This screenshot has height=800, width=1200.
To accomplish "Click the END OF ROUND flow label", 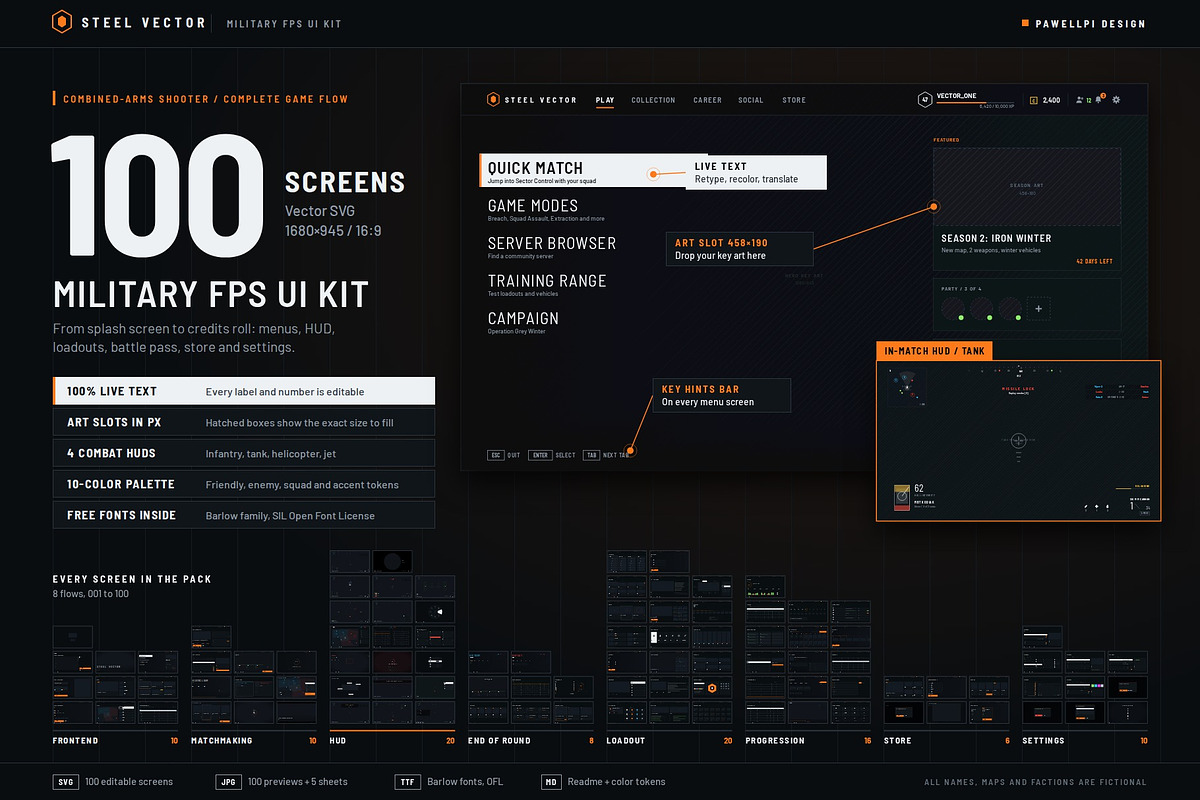I will [x=499, y=741].
